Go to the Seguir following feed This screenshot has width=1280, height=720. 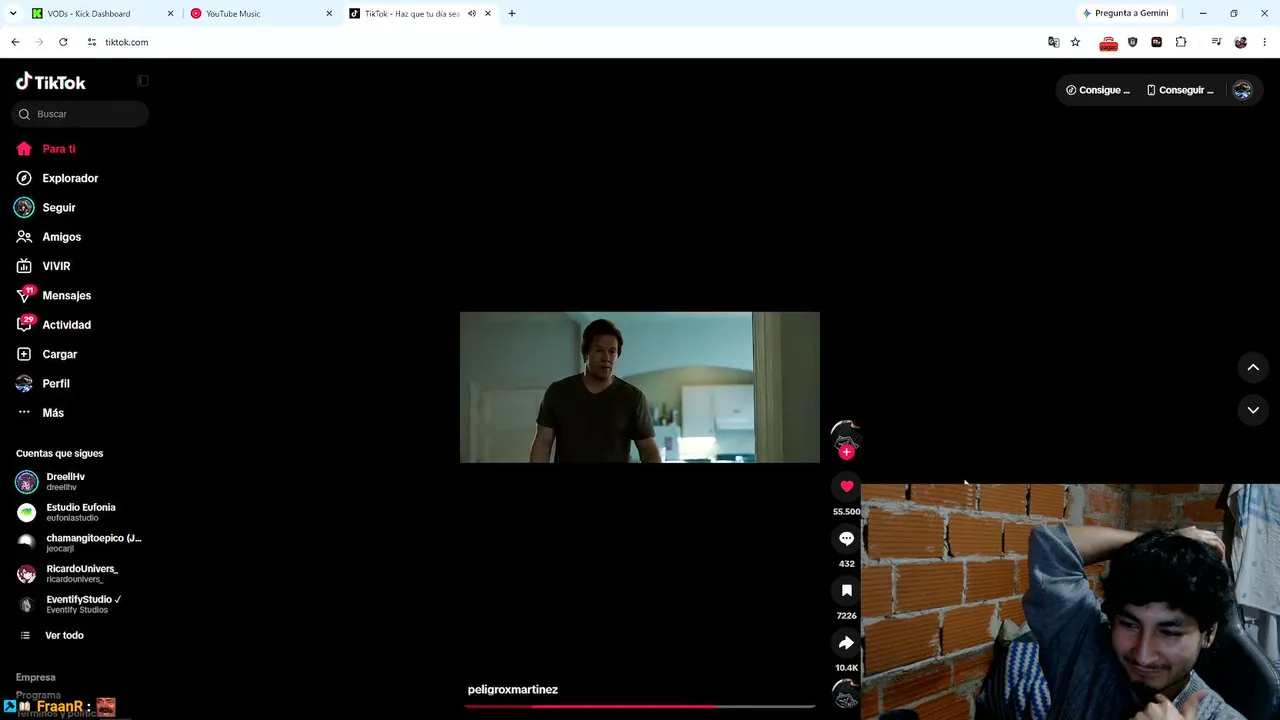coord(46,208)
